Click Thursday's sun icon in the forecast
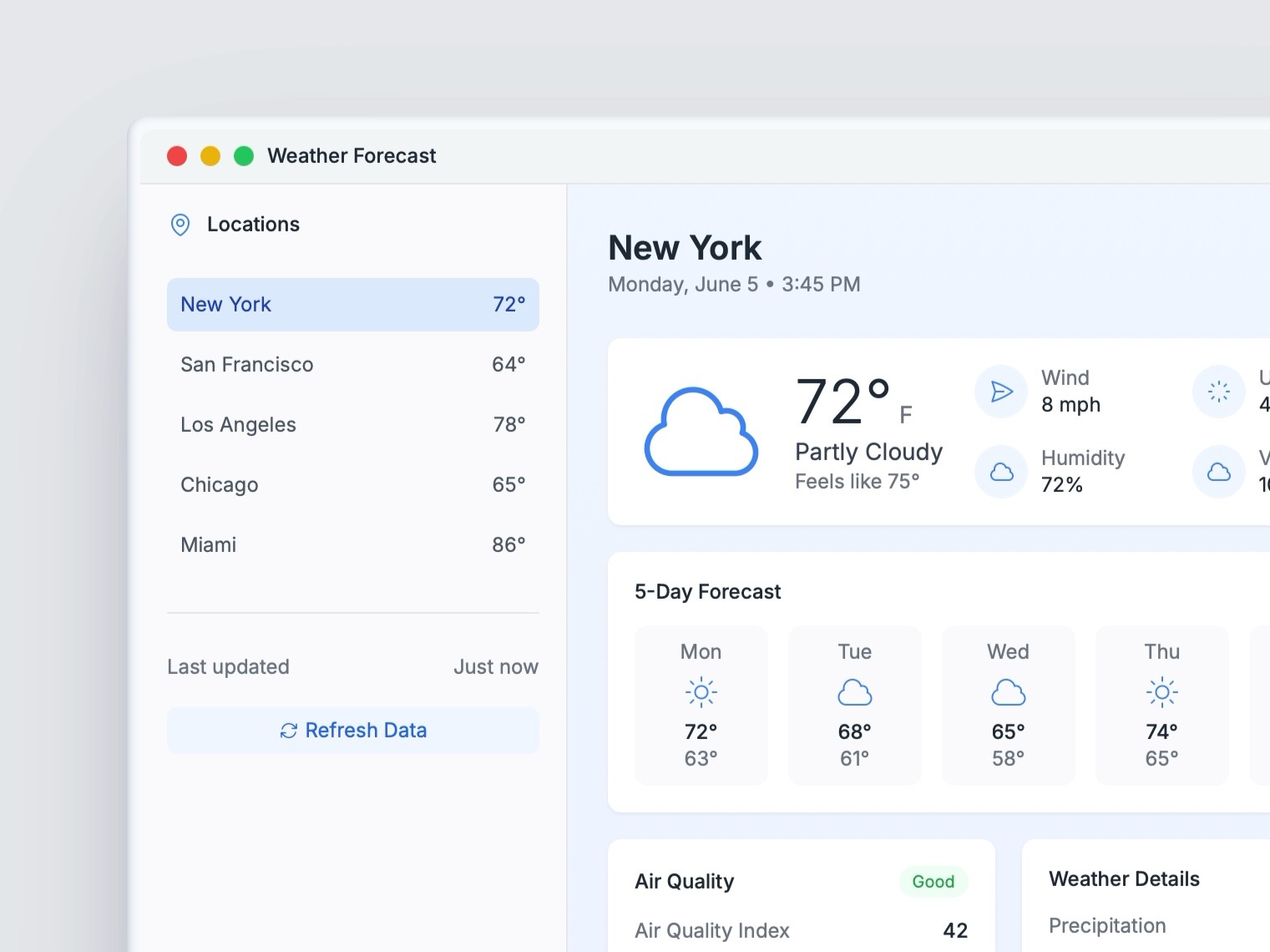Viewport: 1270px width, 952px height. [x=1161, y=691]
